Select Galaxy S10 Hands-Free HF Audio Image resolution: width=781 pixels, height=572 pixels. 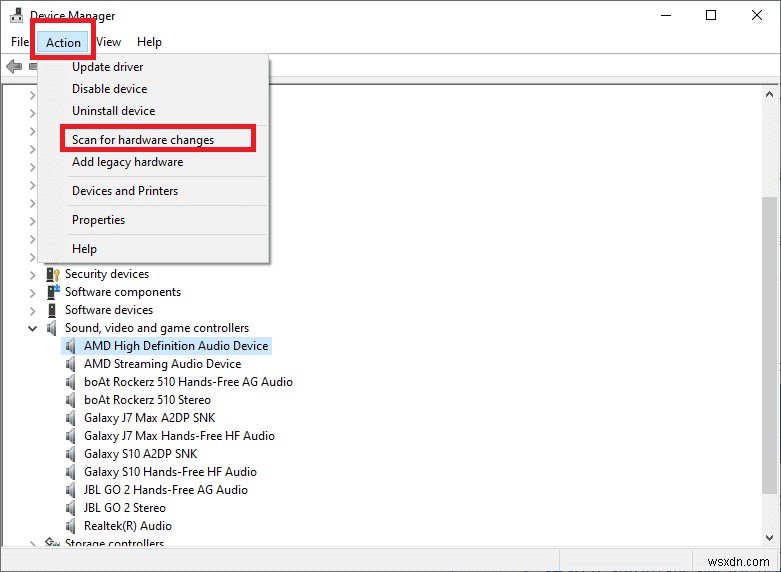pos(170,472)
